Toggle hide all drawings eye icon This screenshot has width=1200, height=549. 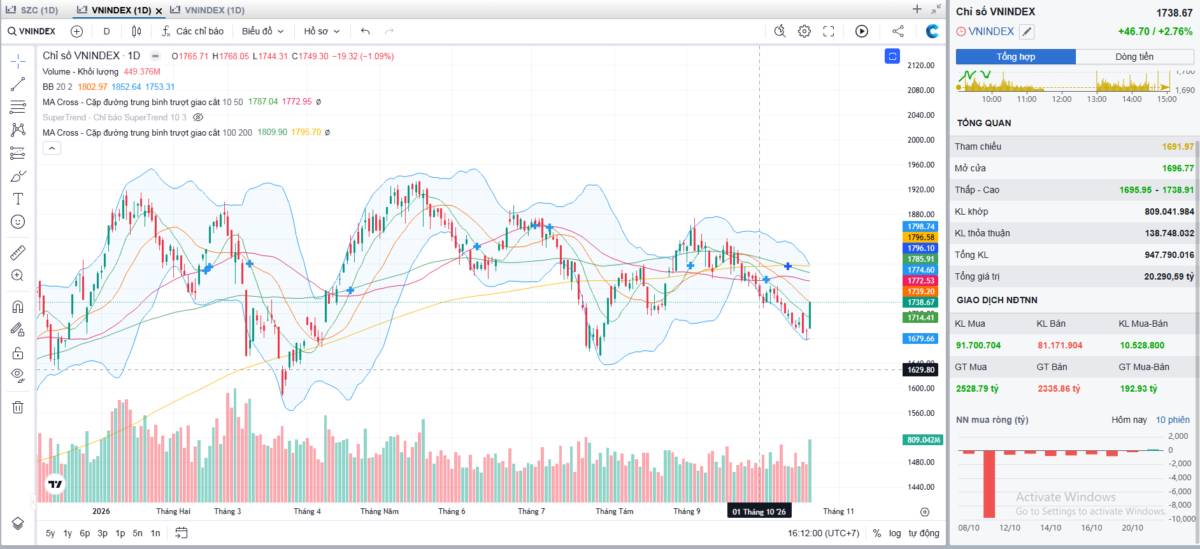18,375
